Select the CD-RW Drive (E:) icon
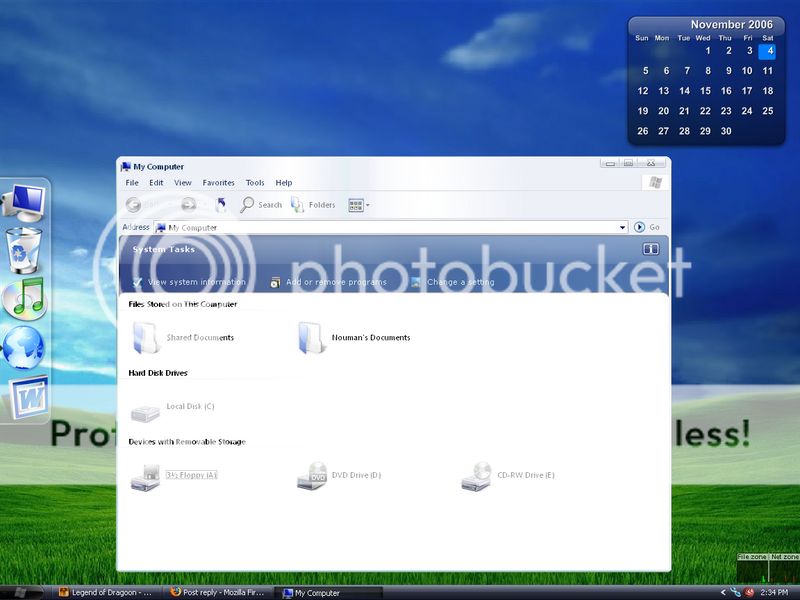 click(x=476, y=476)
